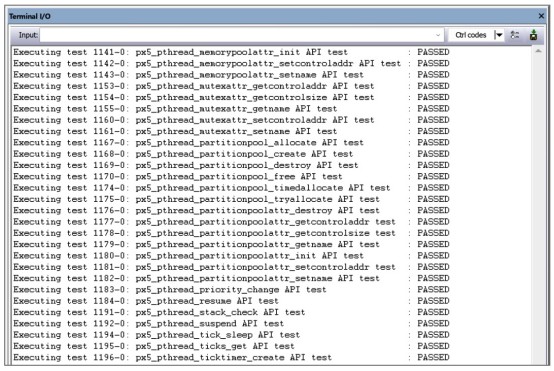Click the Ctrl codes button
554x371 pixels.
471,35
